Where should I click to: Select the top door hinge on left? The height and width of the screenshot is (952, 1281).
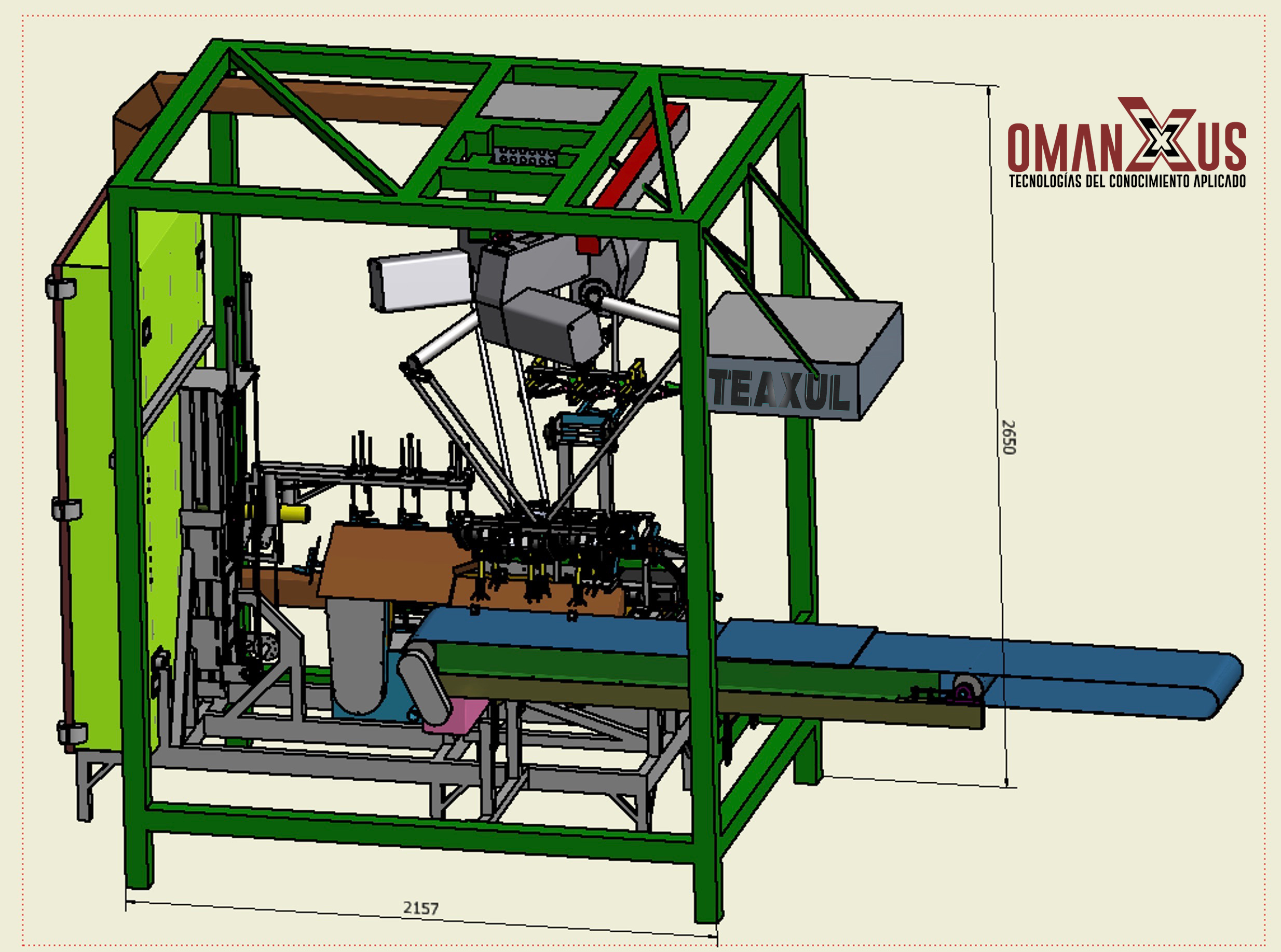61,287
